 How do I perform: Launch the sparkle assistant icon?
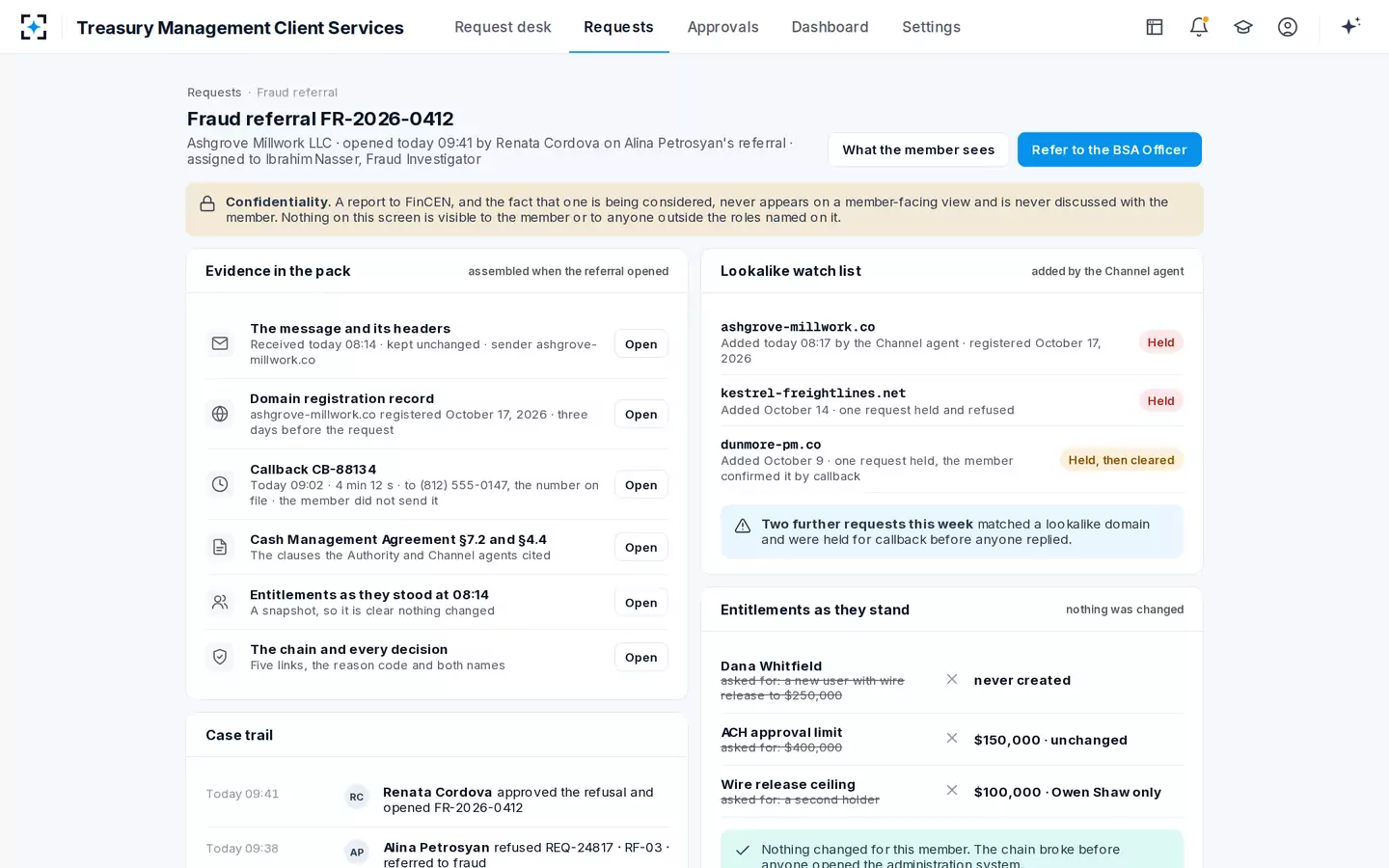coord(1350,26)
